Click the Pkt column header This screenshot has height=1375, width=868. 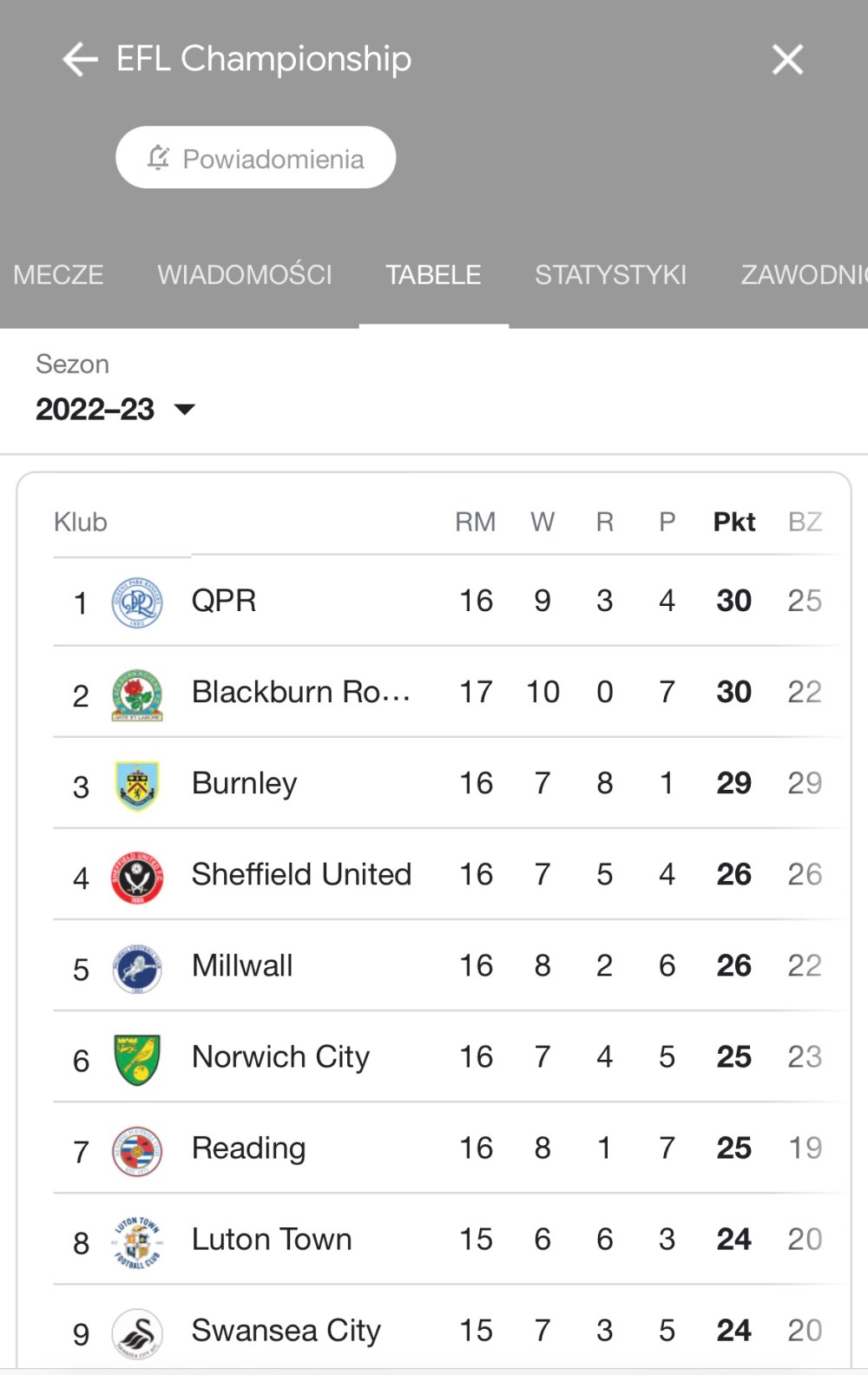pos(734,522)
